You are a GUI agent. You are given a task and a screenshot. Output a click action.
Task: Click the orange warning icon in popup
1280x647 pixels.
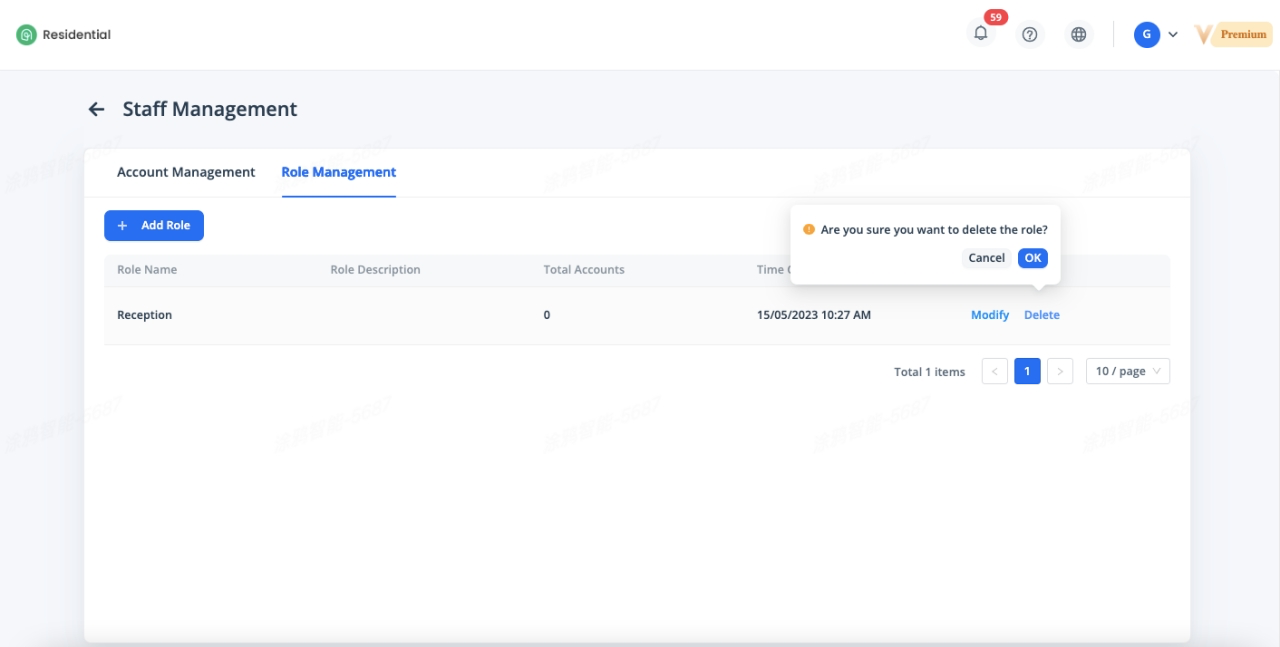coord(809,229)
